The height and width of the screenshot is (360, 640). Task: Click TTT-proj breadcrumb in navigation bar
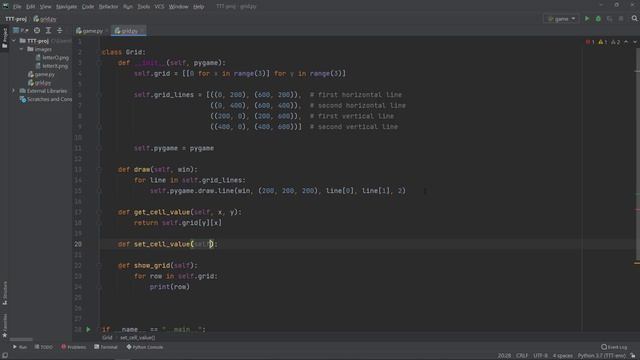click(16, 19)
